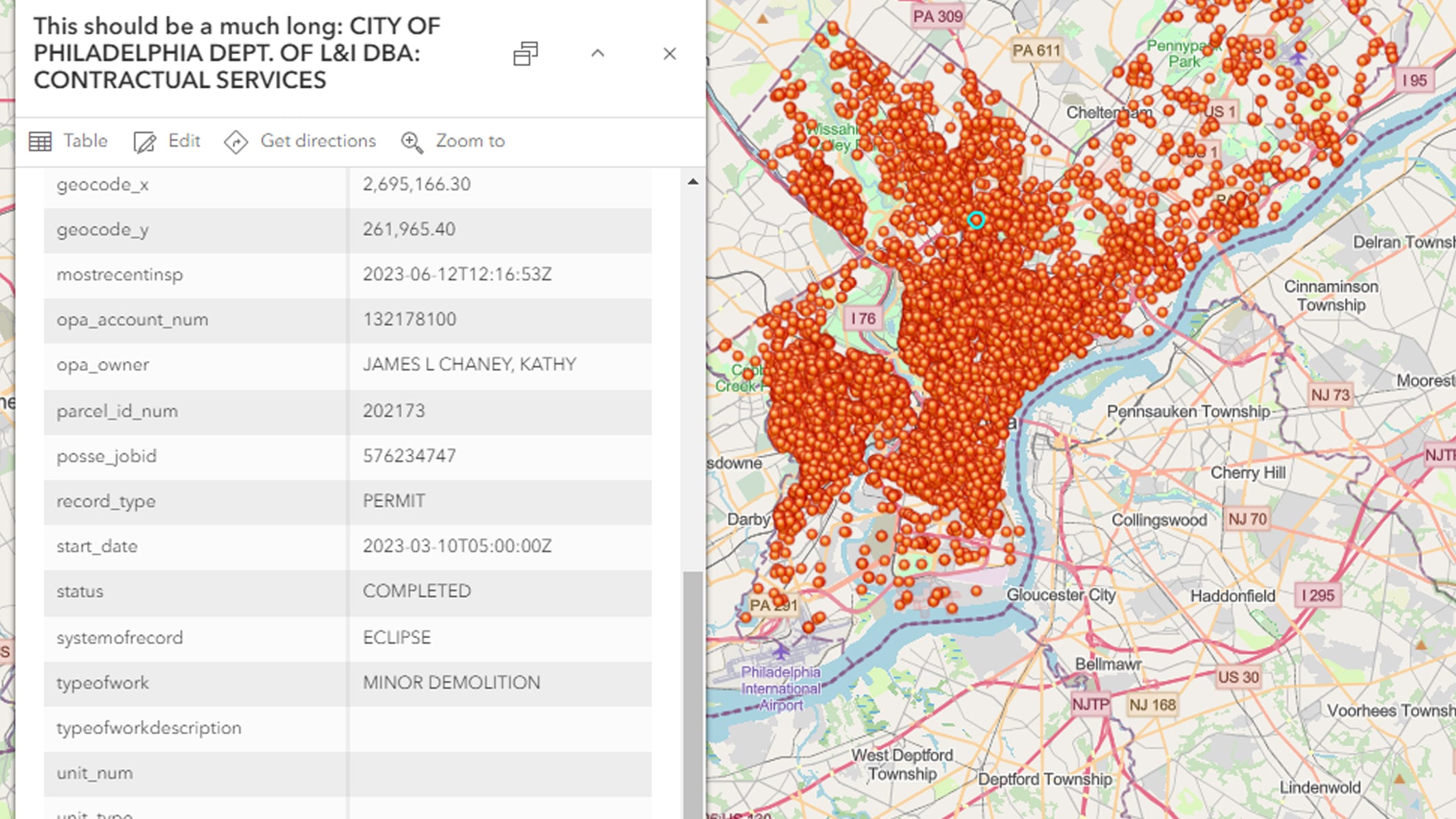This screenshot has width=1456, height=819.
Task: Click the start_date value 2023-03-10T05:00:00Z
Action: (457, 546)
